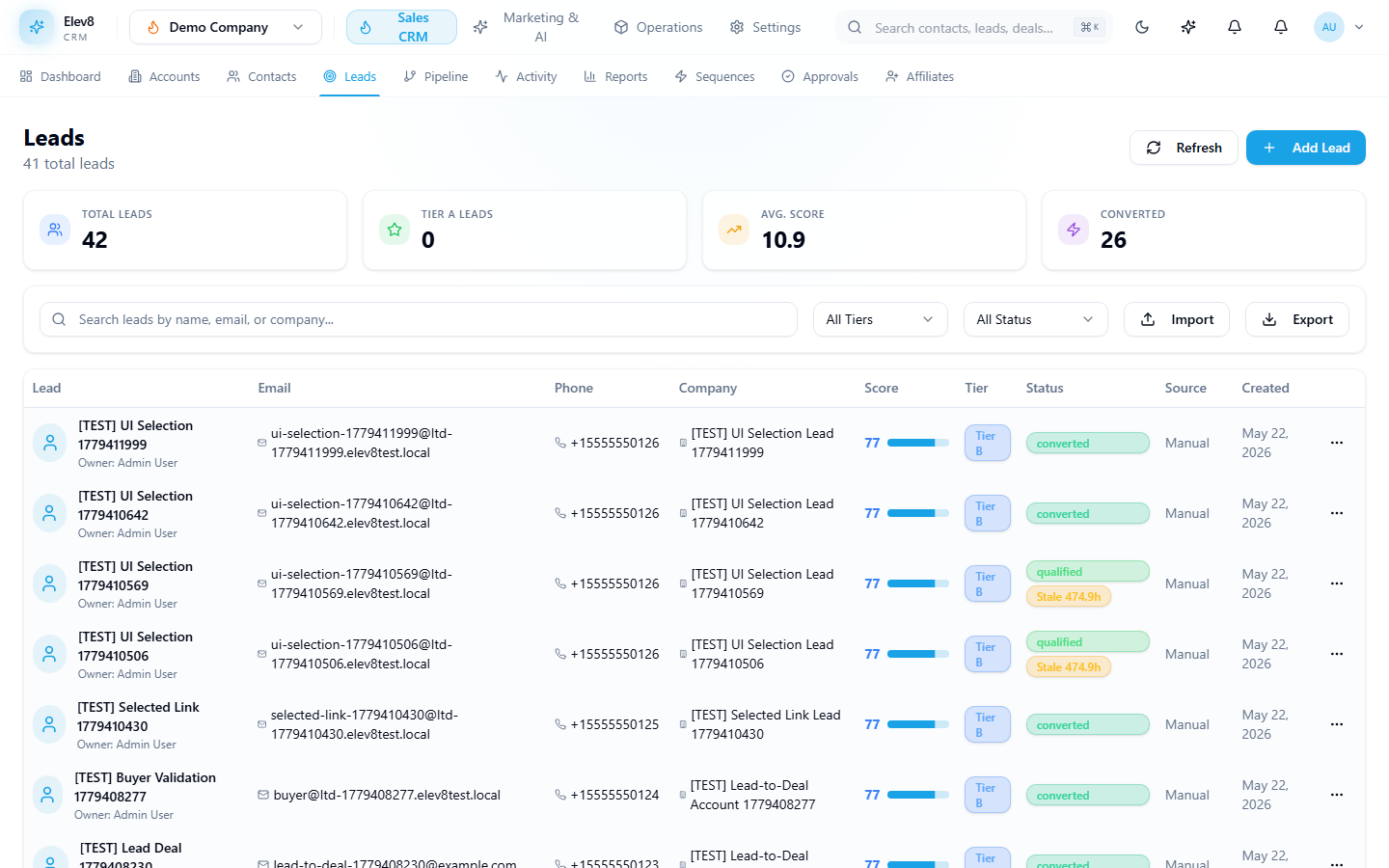Click avatar icon of UI Selection 1779411999
The width and height of the screenshot is (1389, 868).
click(49, 443)
